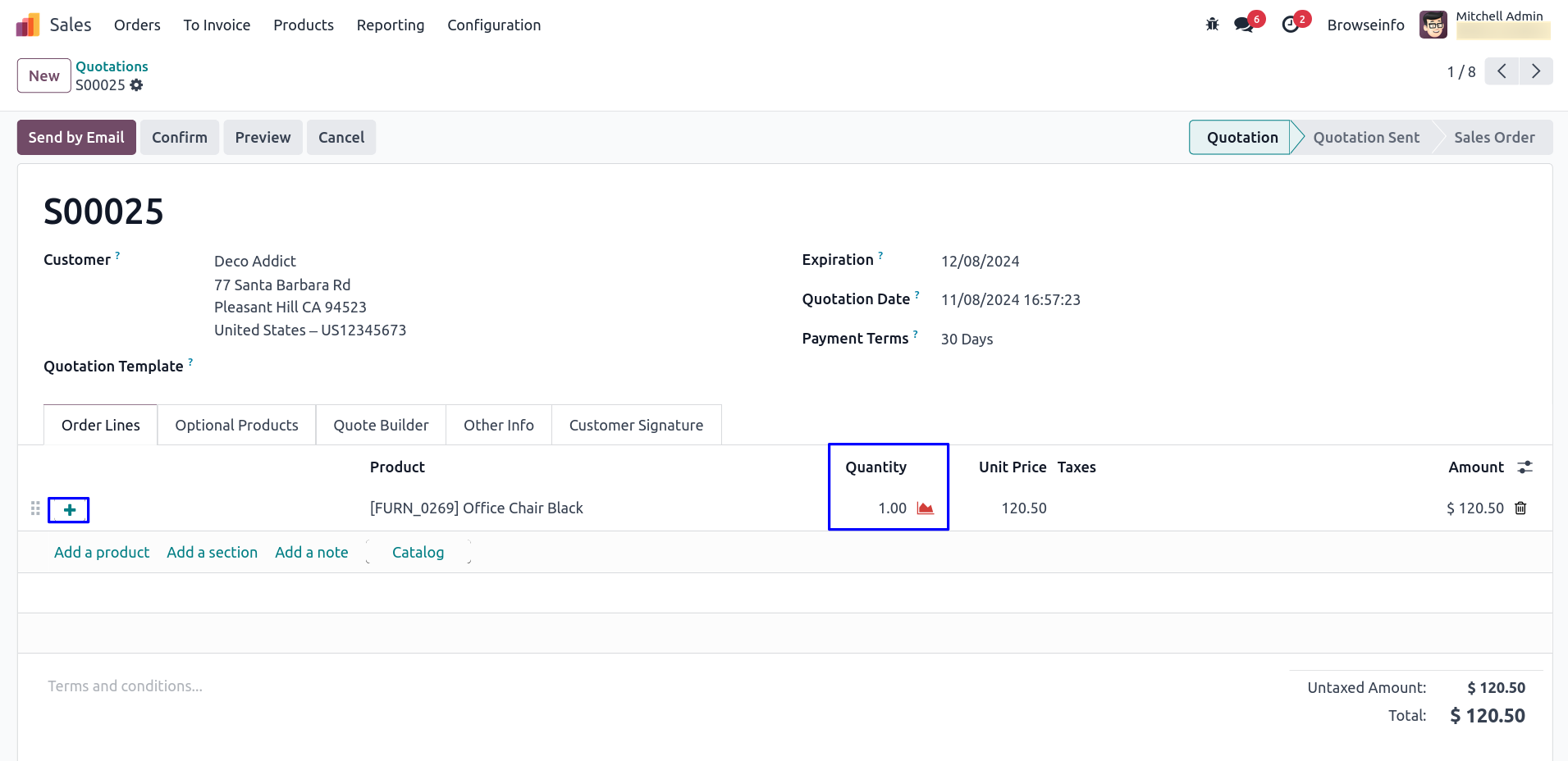1568x761 pixels.
Task: Go to previous record arrow
Action: 1502,71
